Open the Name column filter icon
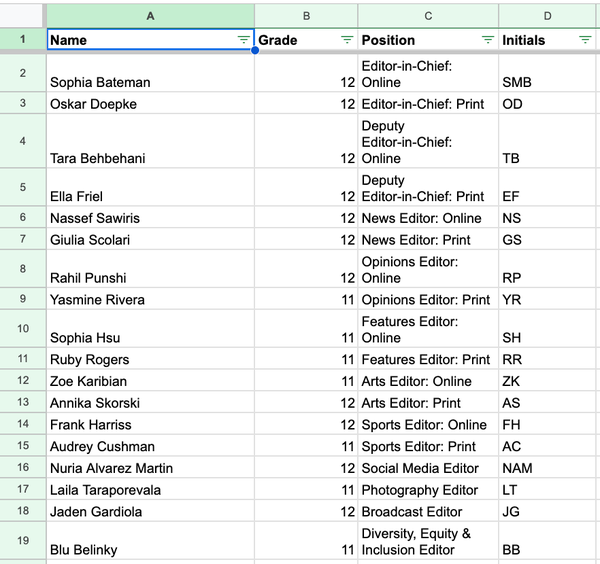This screenshot has height=564, width=600. 244,40
